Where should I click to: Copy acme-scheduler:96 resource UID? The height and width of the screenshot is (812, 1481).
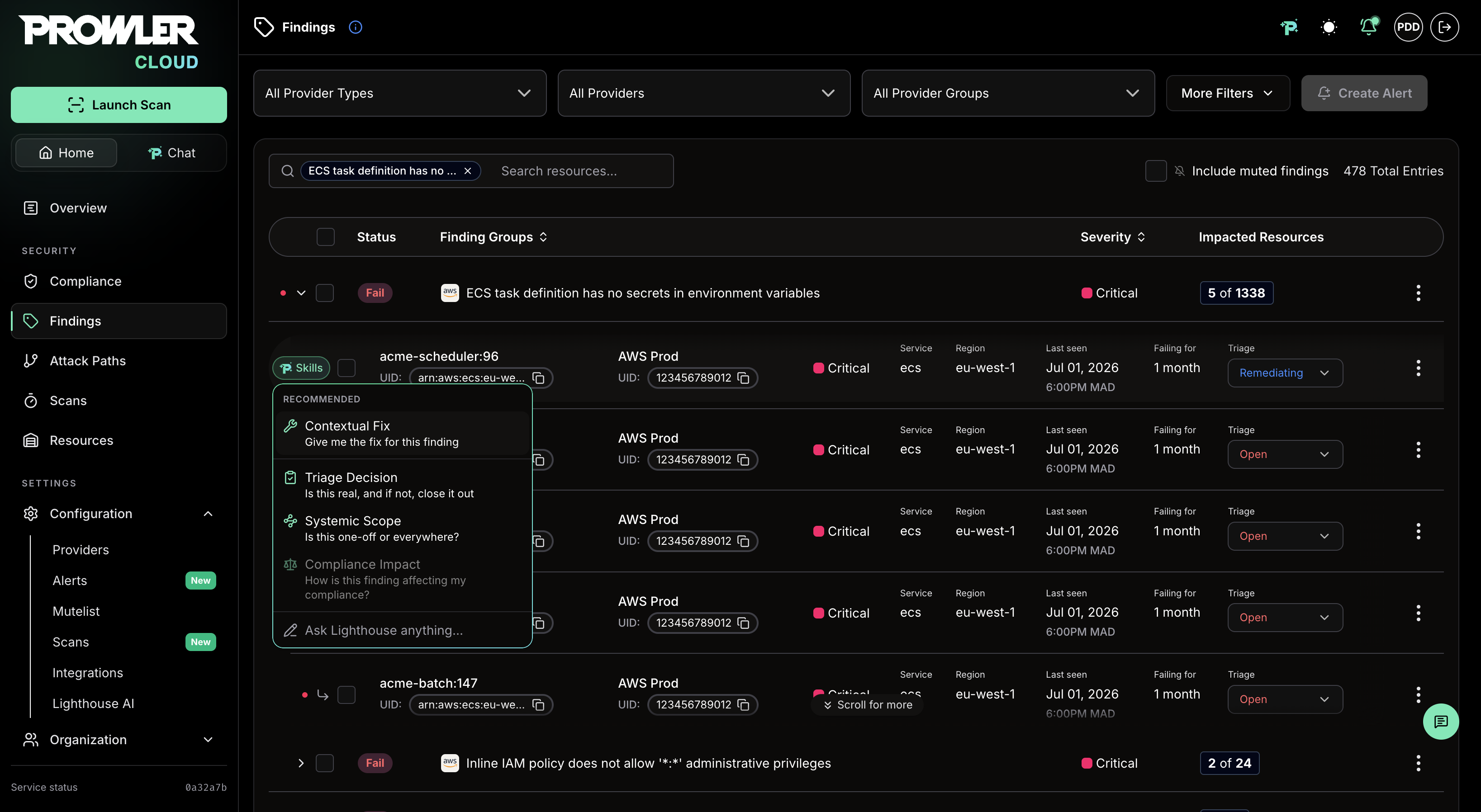[x=539, y=378]
